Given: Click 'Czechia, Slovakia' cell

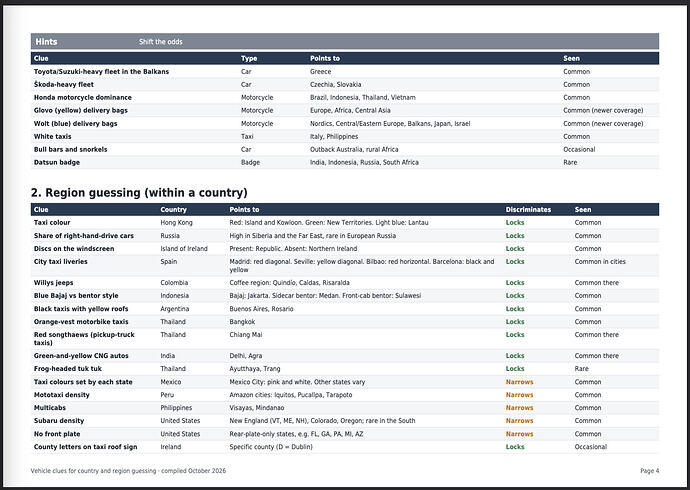Looking at the screenshot, I should click(x=335, y=84).
